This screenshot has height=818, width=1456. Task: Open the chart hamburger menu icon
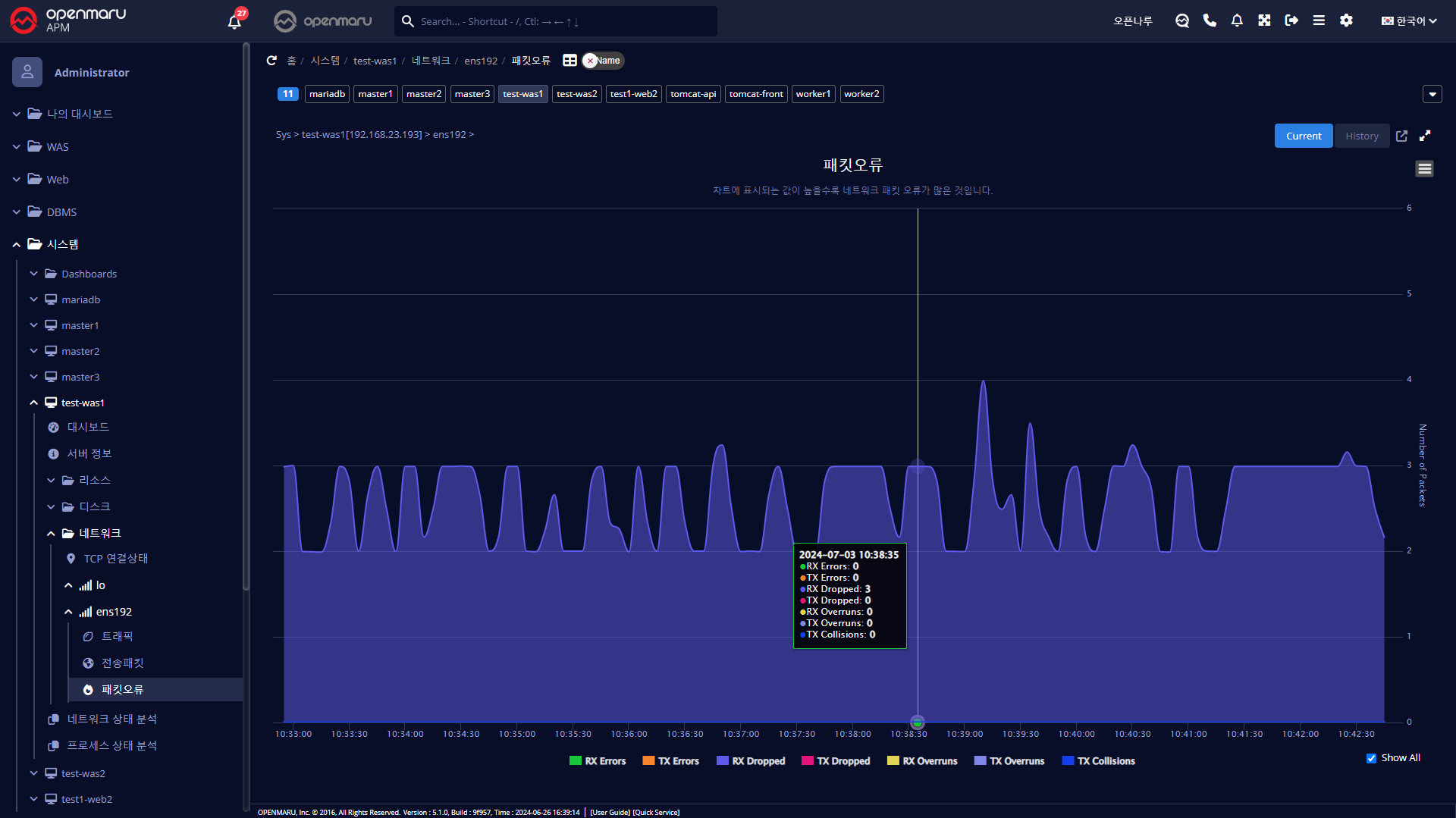(1424, 168)
